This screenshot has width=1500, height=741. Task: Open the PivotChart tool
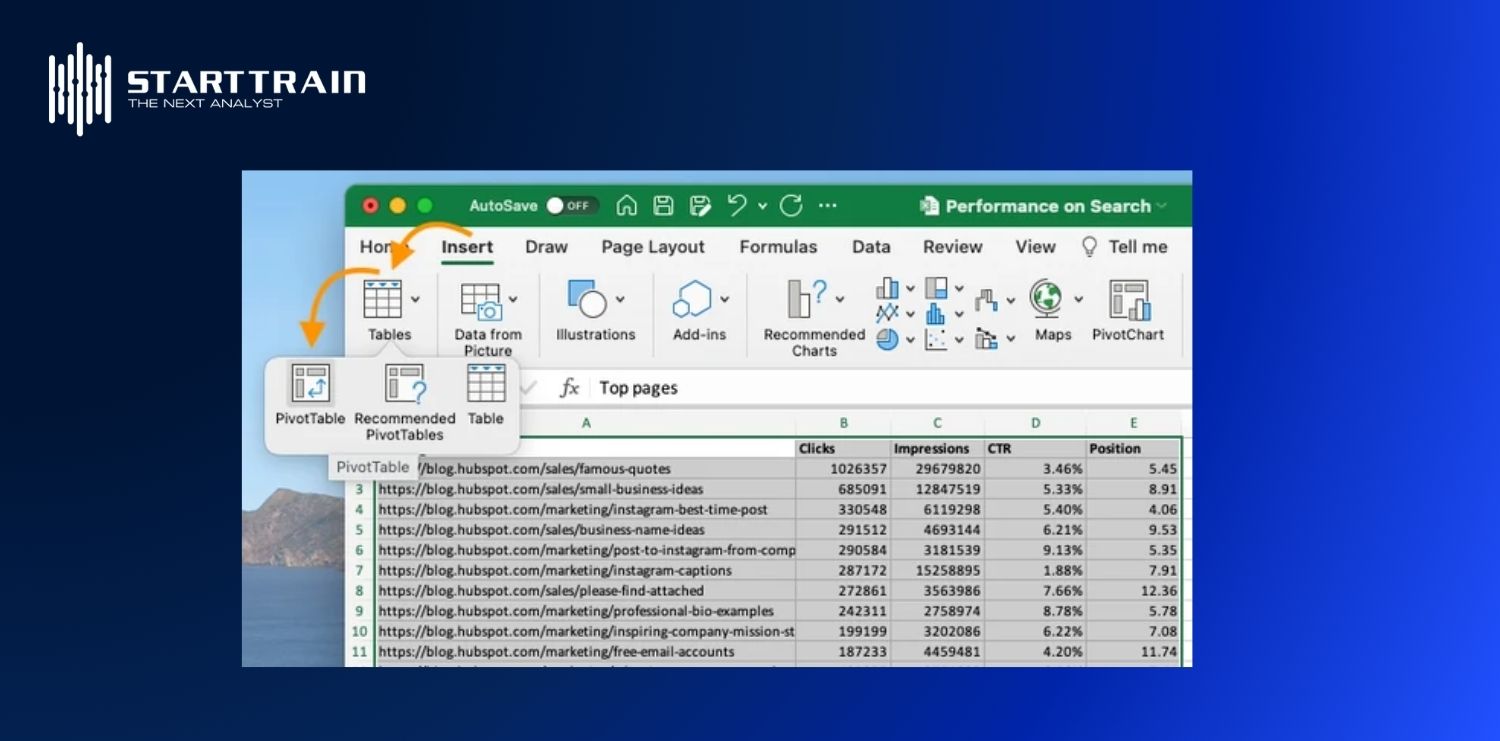(1129, 305)
